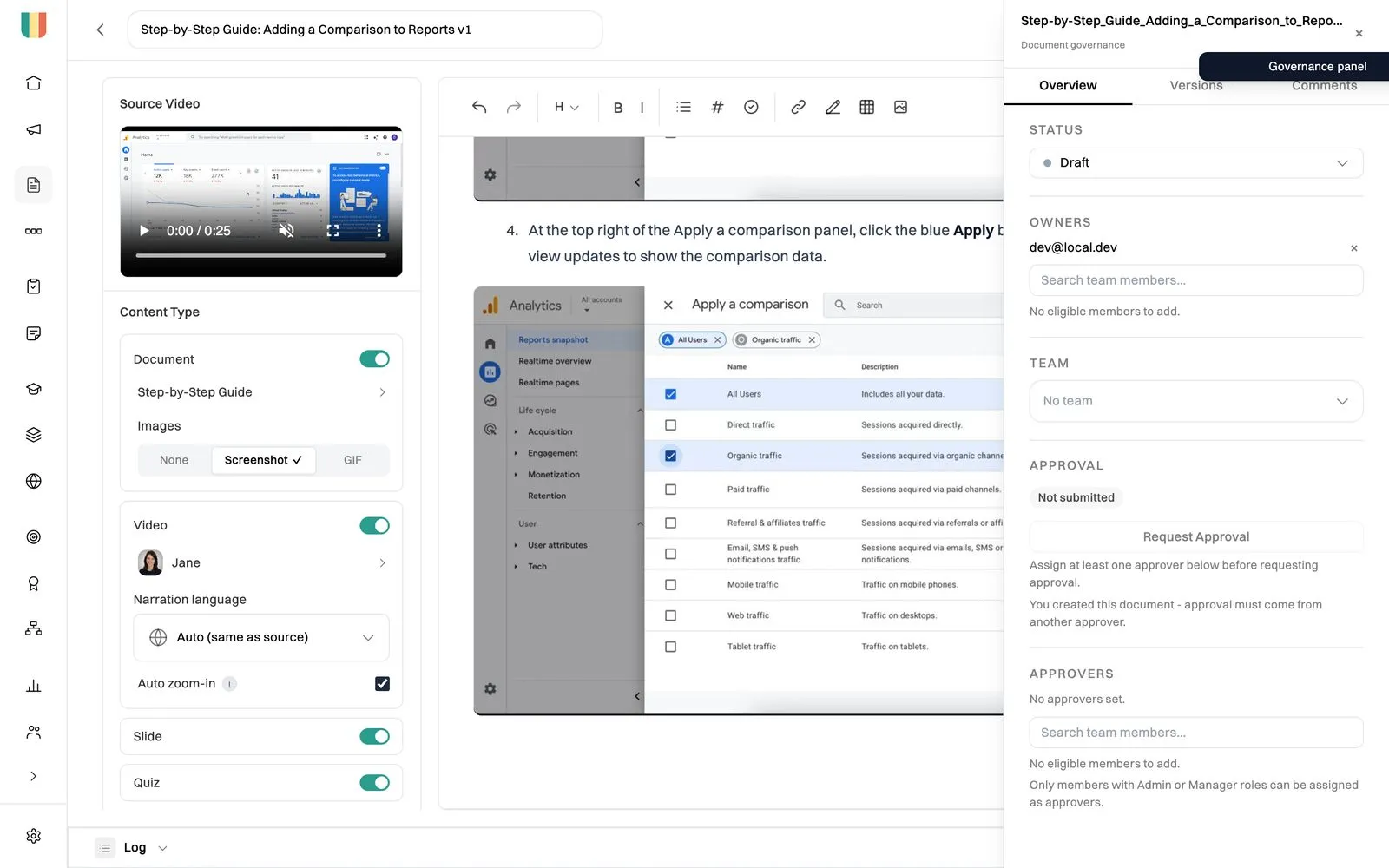Open the clipboard tasks sidebar icon
The width and height of the screenshot is (1389, 868).
point(33,286)
